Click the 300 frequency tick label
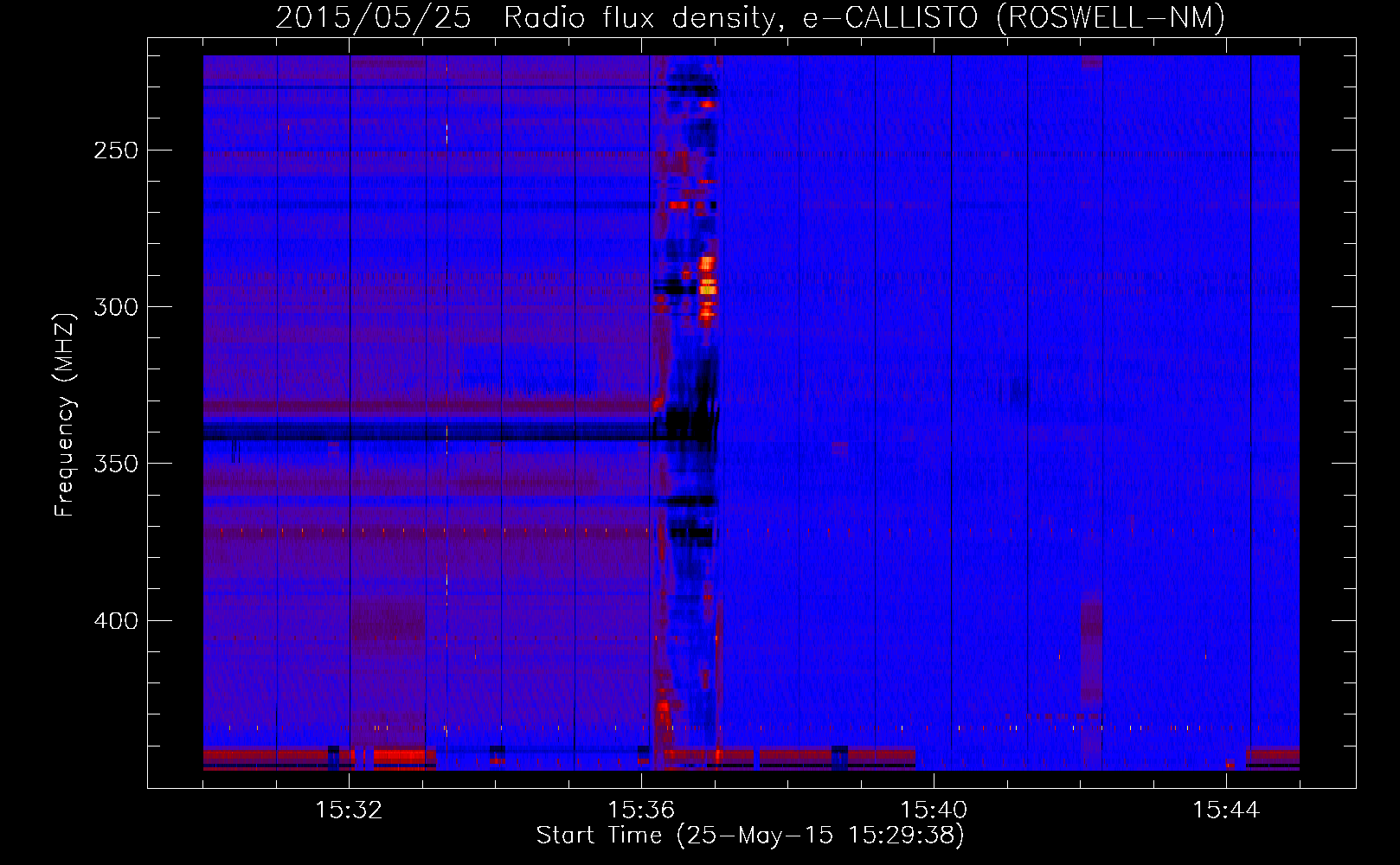This screenshot has height=865, width=1400. pyautogui.click(x=116, y=307)
